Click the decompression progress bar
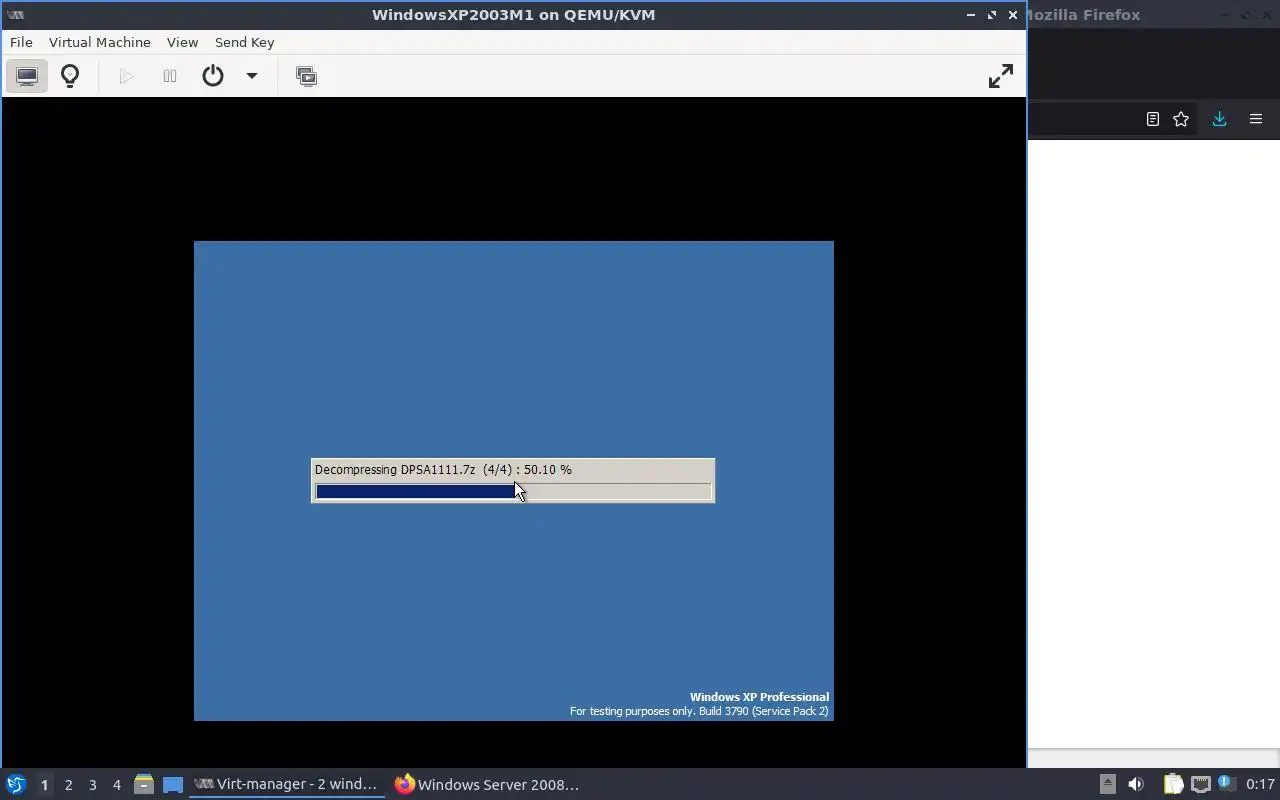Screen dimensions: 1280x800 (513, 491)
